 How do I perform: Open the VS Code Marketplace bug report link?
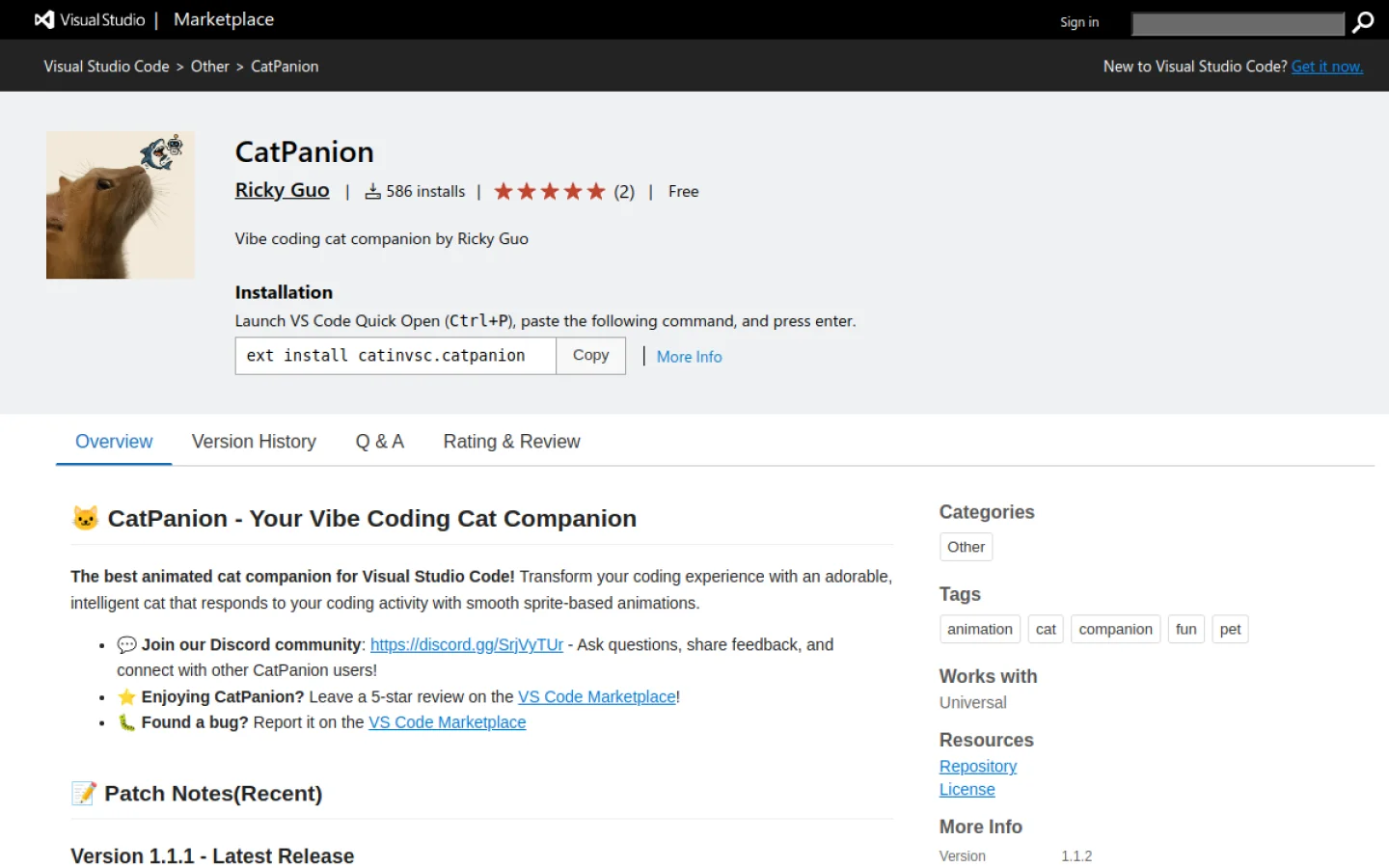[x=448, y=722]
